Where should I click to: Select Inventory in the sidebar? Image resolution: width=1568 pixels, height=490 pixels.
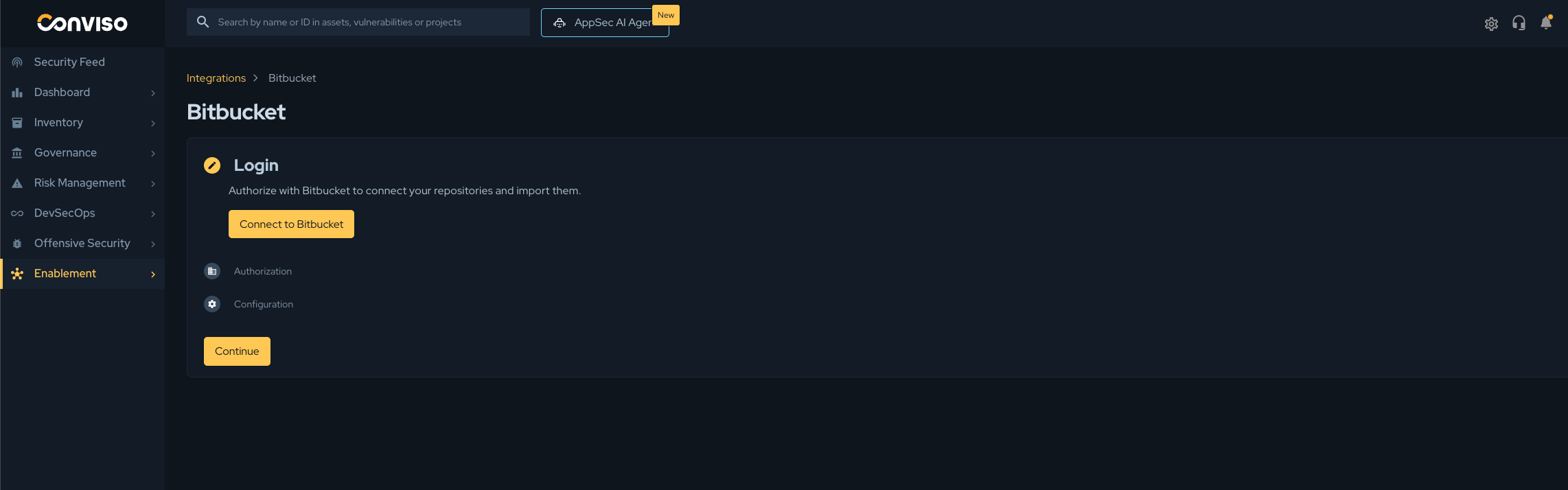pos(82,122)
